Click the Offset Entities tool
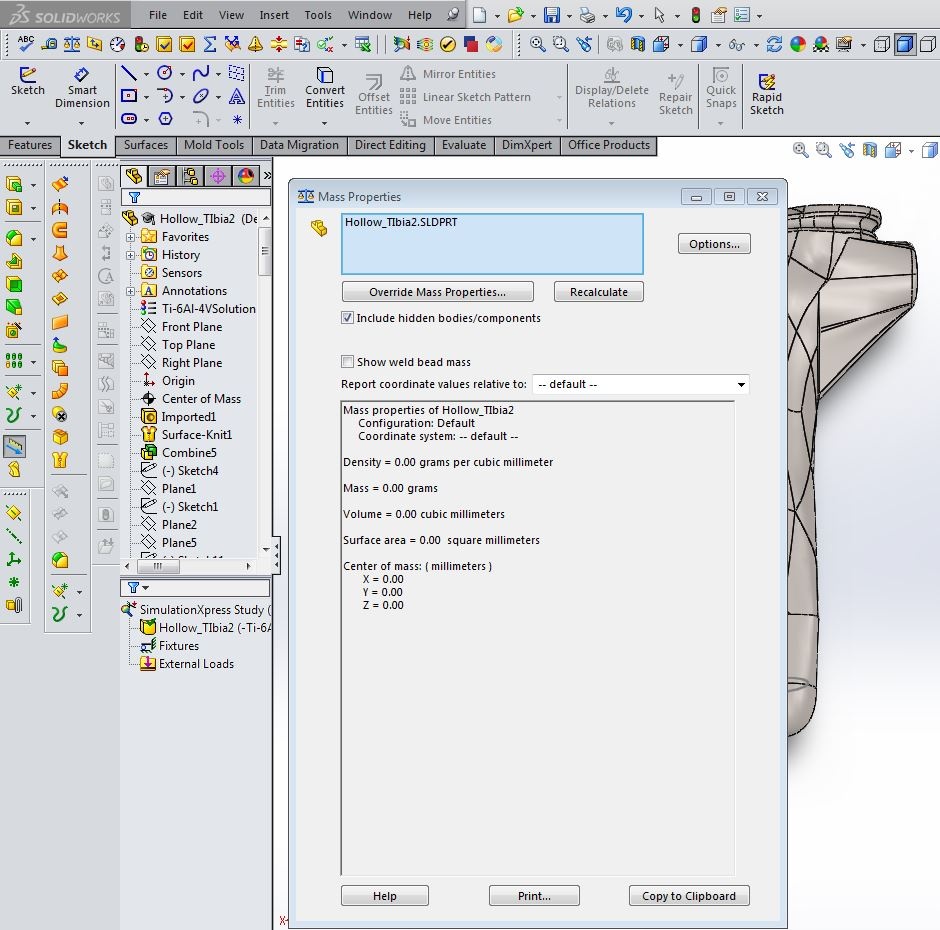Image resolution: width=940 pixels, height=930 pixels. 373,94
